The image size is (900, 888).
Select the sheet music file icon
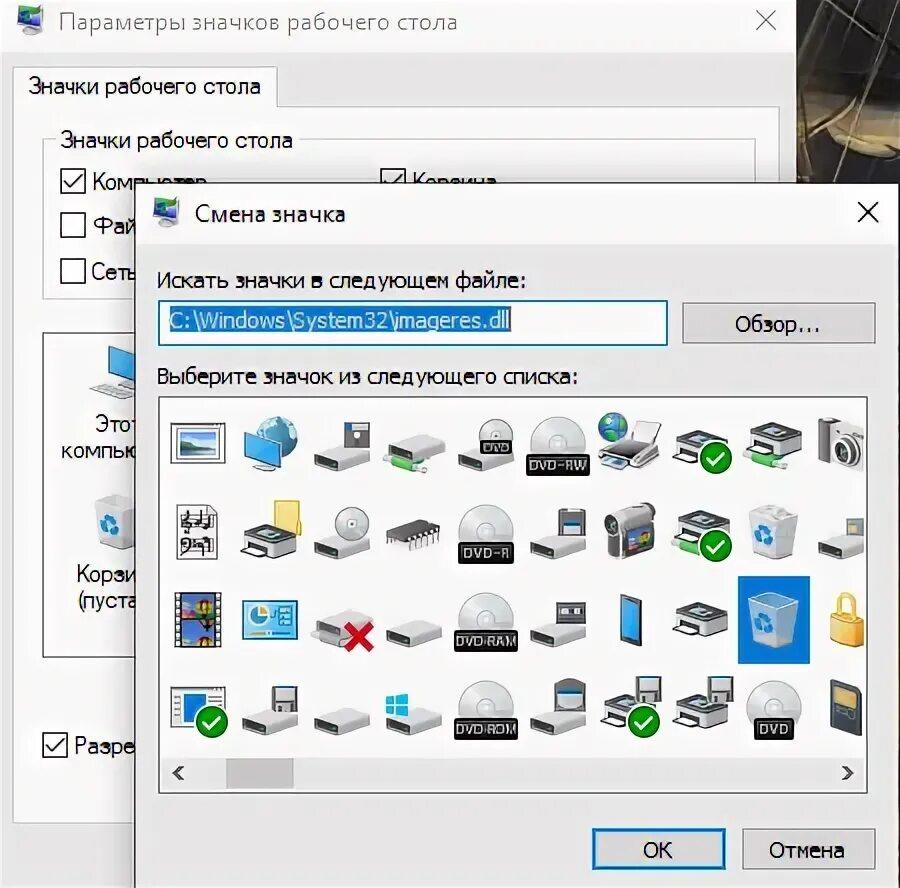[197, 532]
